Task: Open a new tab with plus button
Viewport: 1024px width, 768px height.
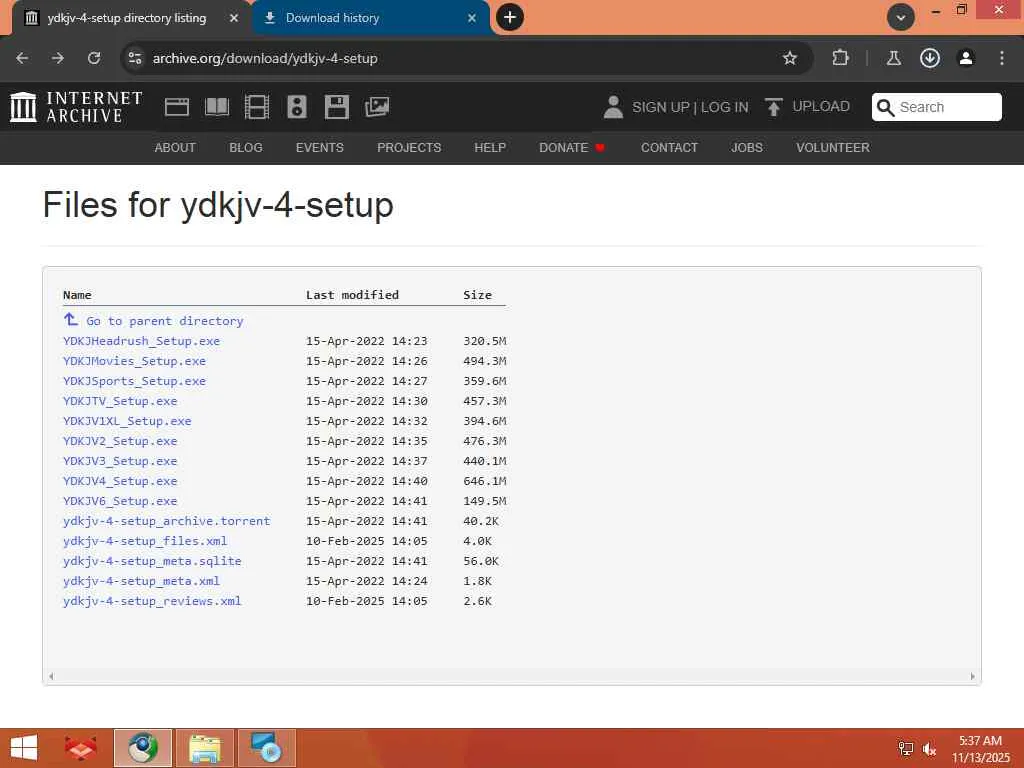Action: 510,17
